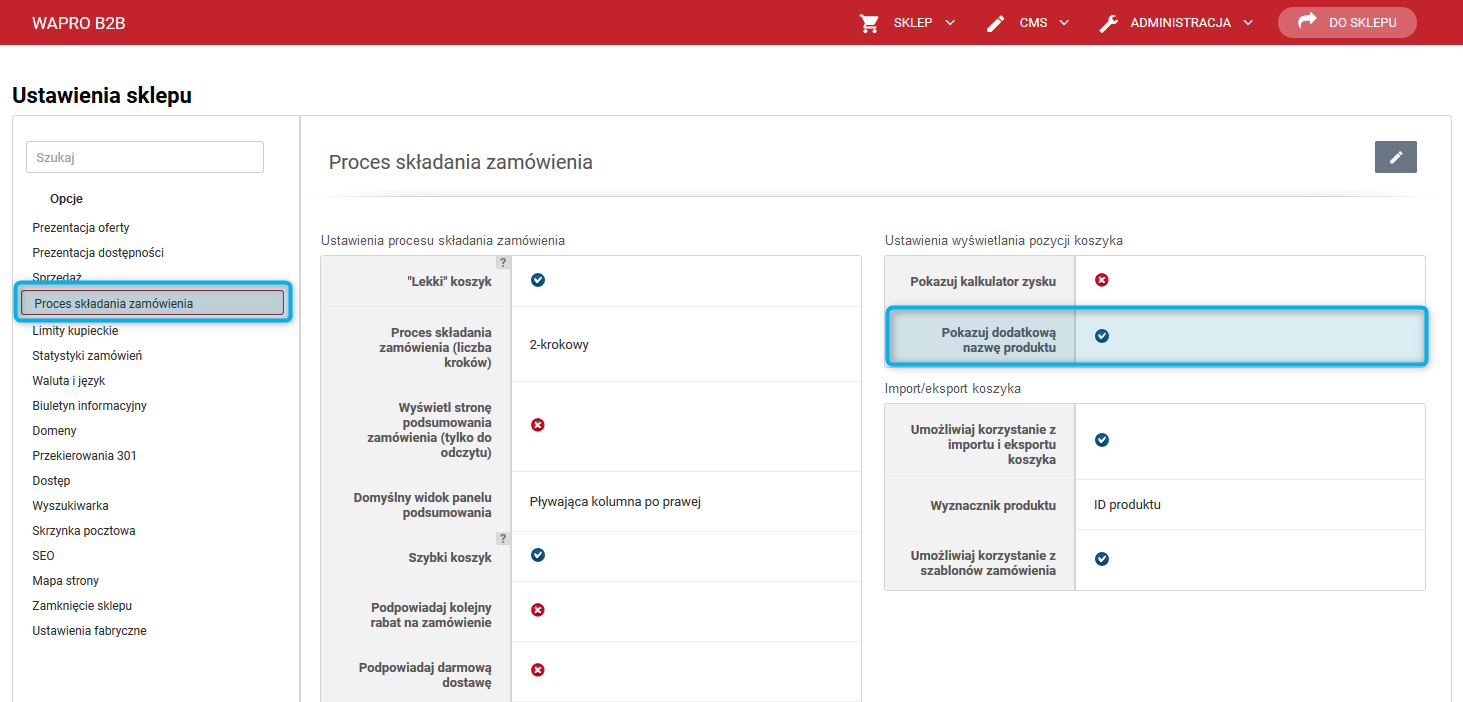Click the "Import/eksport koszyka" section heading
This screenshot has height=702, width=1463.
pos(953,388)
